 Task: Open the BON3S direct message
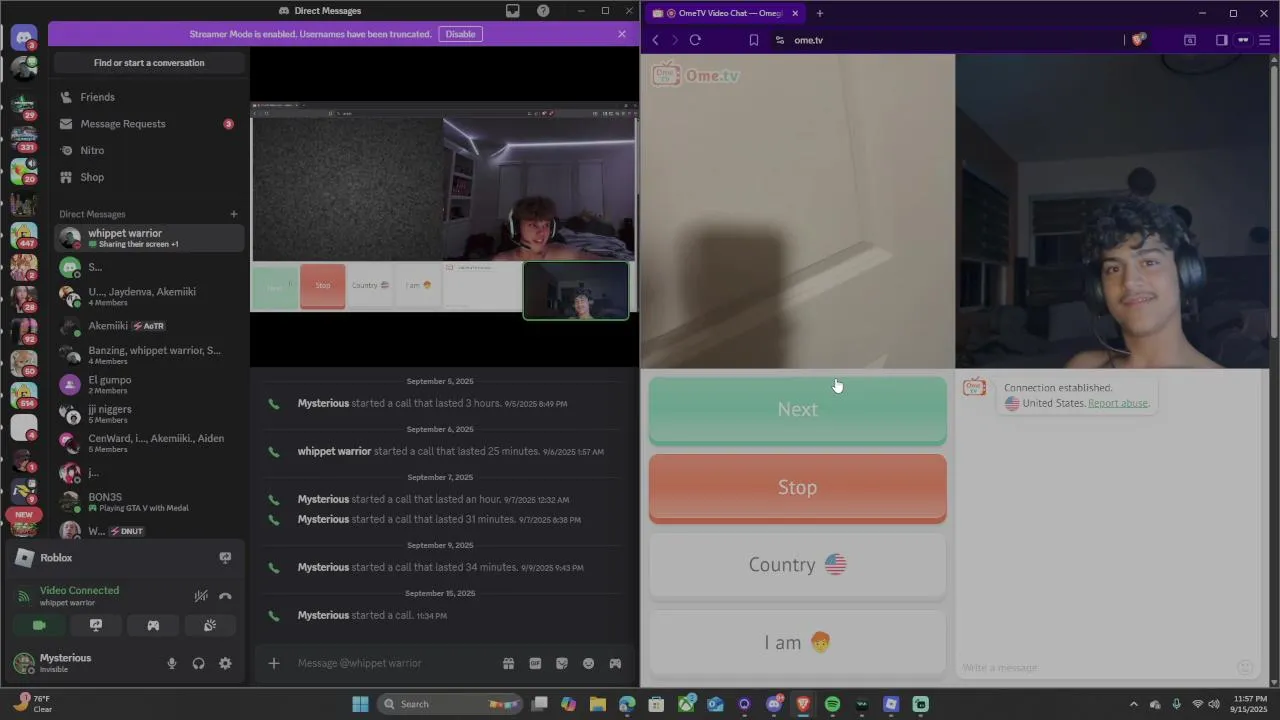pos(149,502)
